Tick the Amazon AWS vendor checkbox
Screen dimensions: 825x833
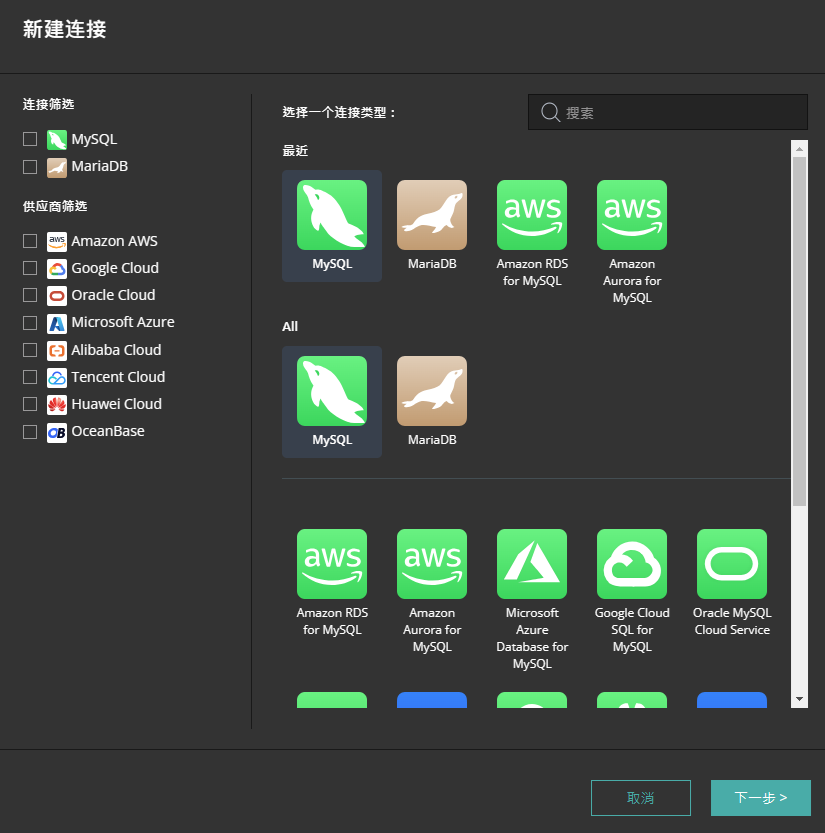pyautogui.click(x=30, y=241)
